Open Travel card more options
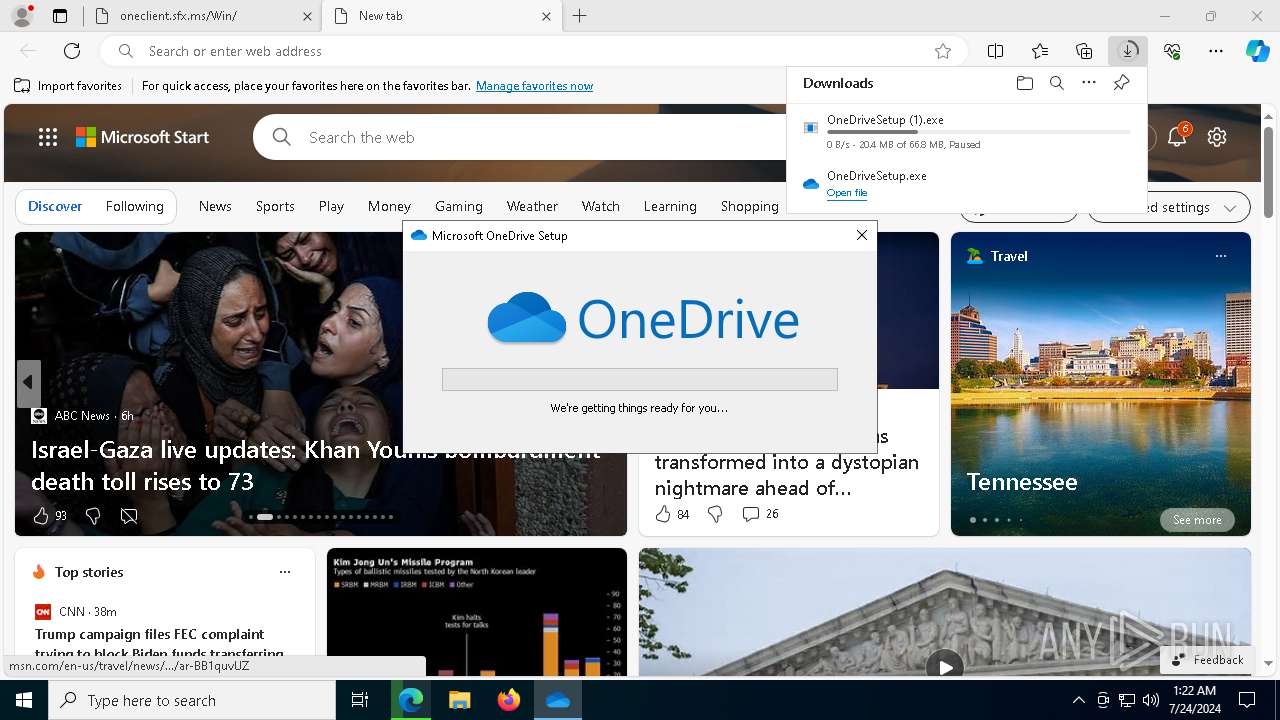This screenshot has width=1280, height=720. 1220,256
